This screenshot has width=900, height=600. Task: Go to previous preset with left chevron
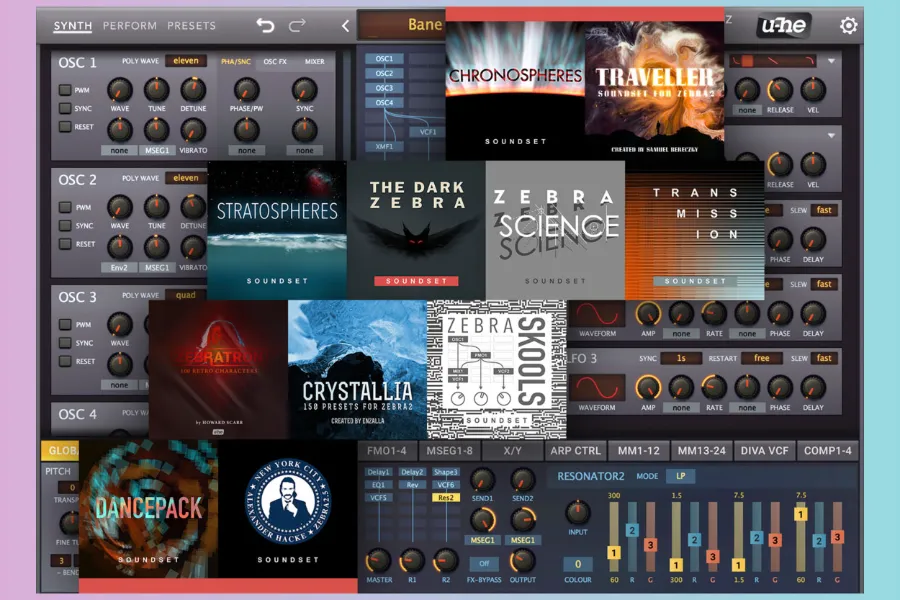pos(345,25)
